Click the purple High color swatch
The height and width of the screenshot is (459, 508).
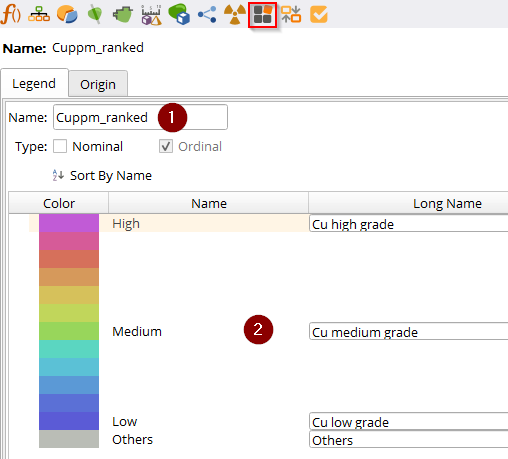(69, 223)
